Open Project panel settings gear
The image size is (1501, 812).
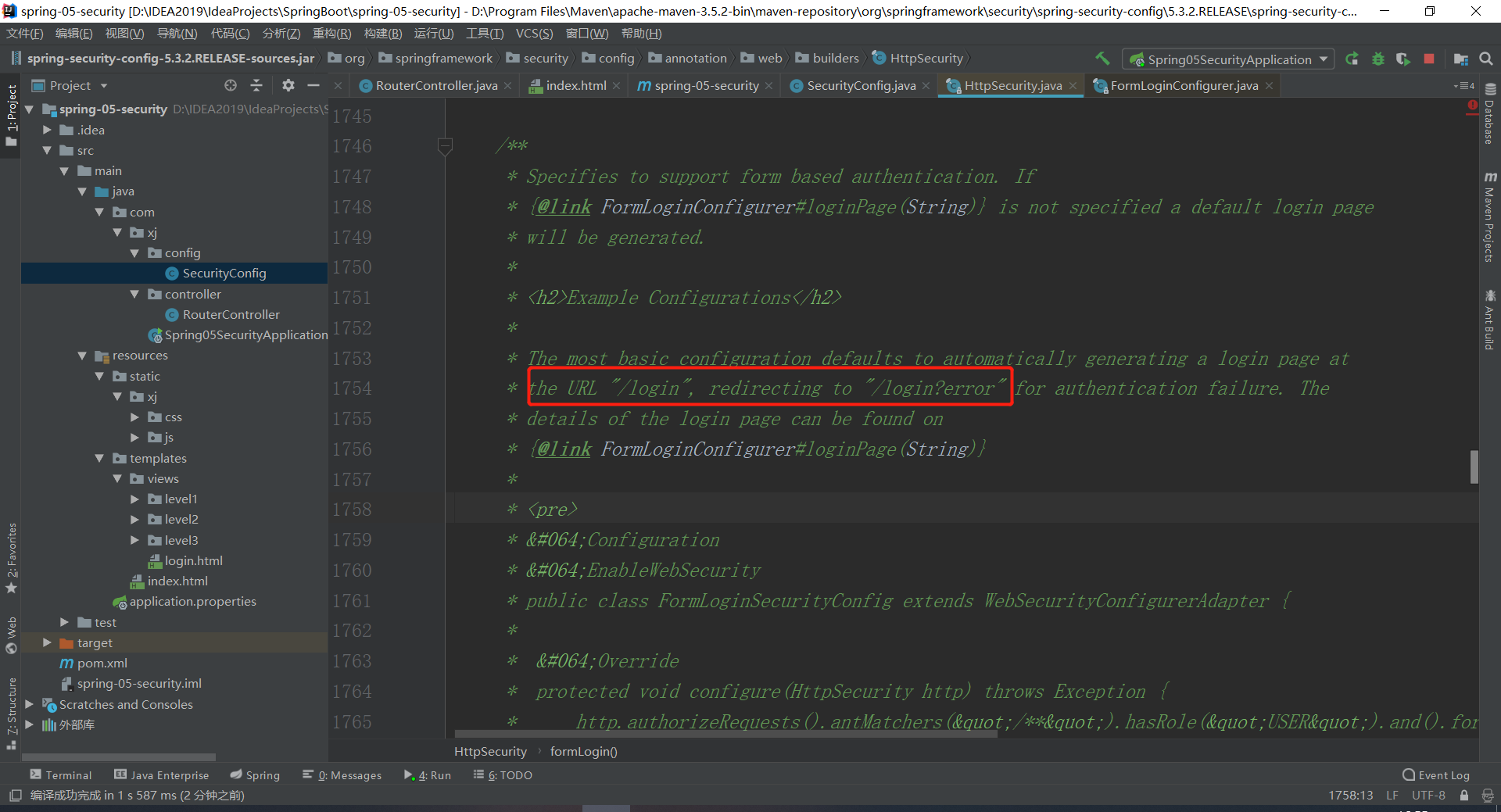coord(288,85)
